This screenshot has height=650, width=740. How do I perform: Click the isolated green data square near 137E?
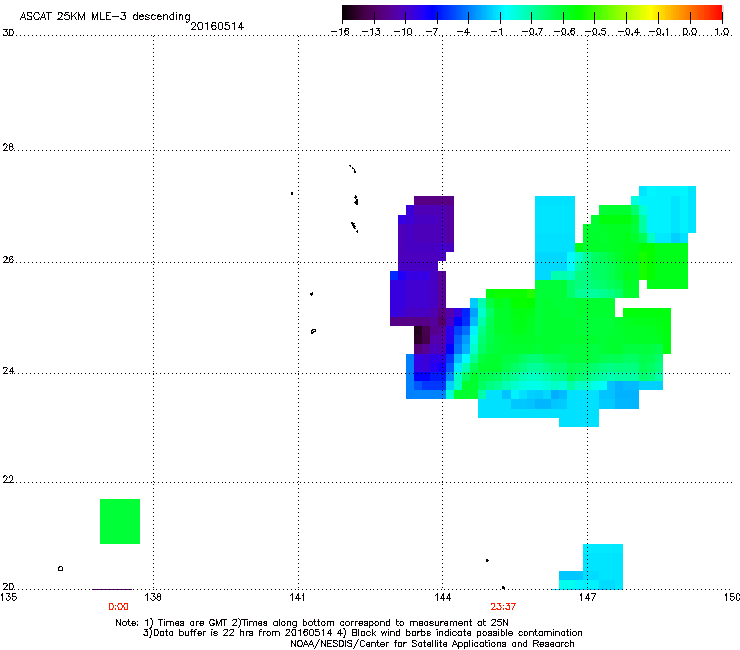120,521
